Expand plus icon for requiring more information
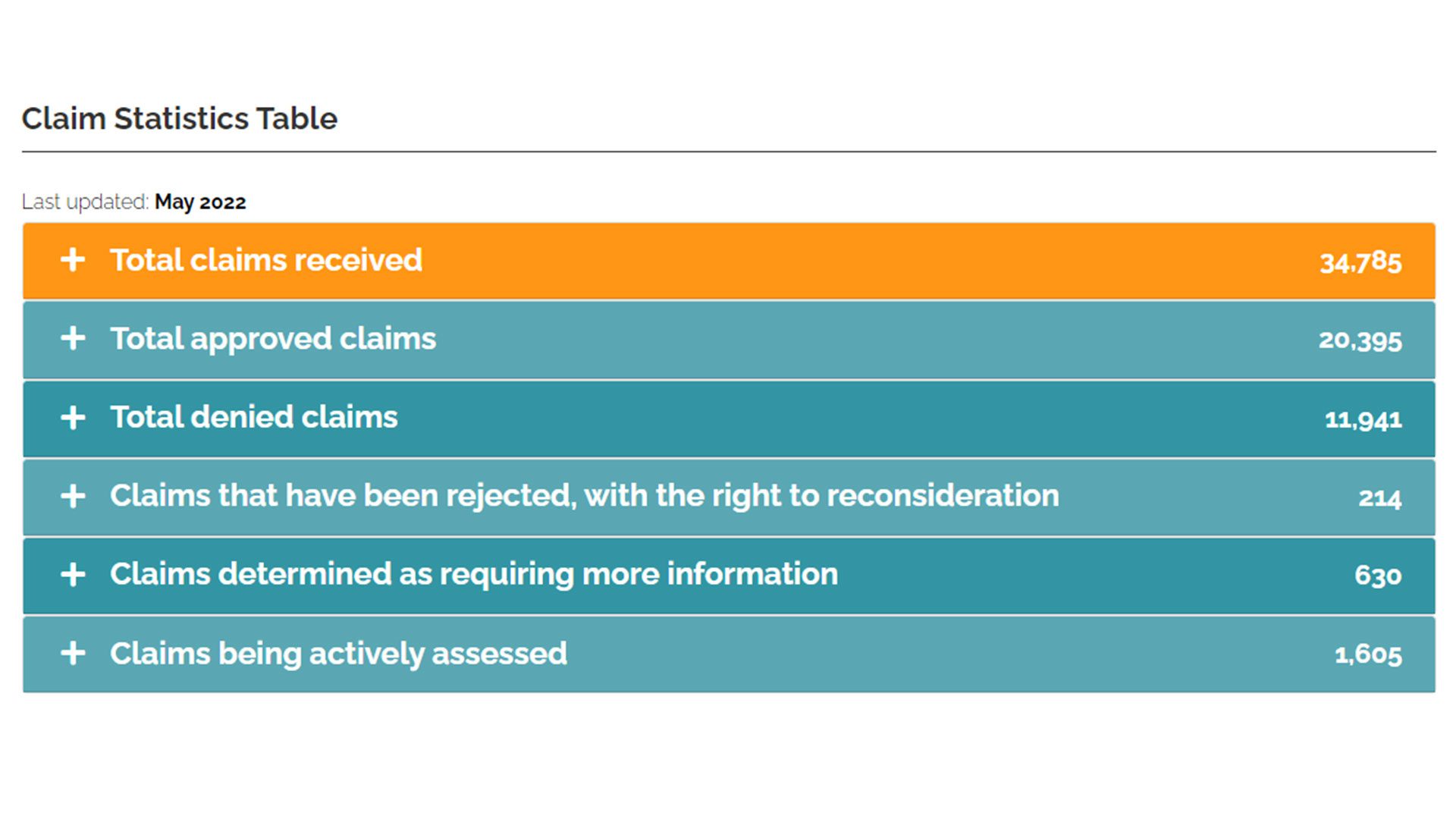 click(73, 574)
